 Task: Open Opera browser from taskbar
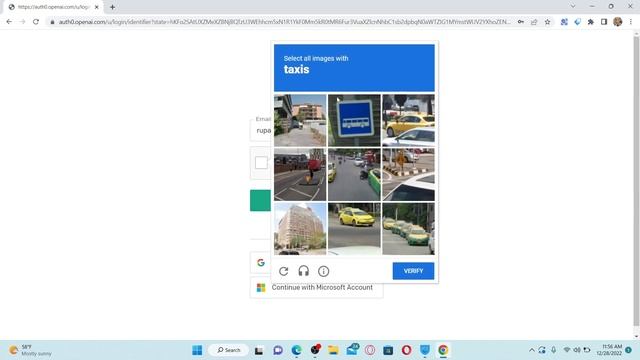[x=407, y=350]
